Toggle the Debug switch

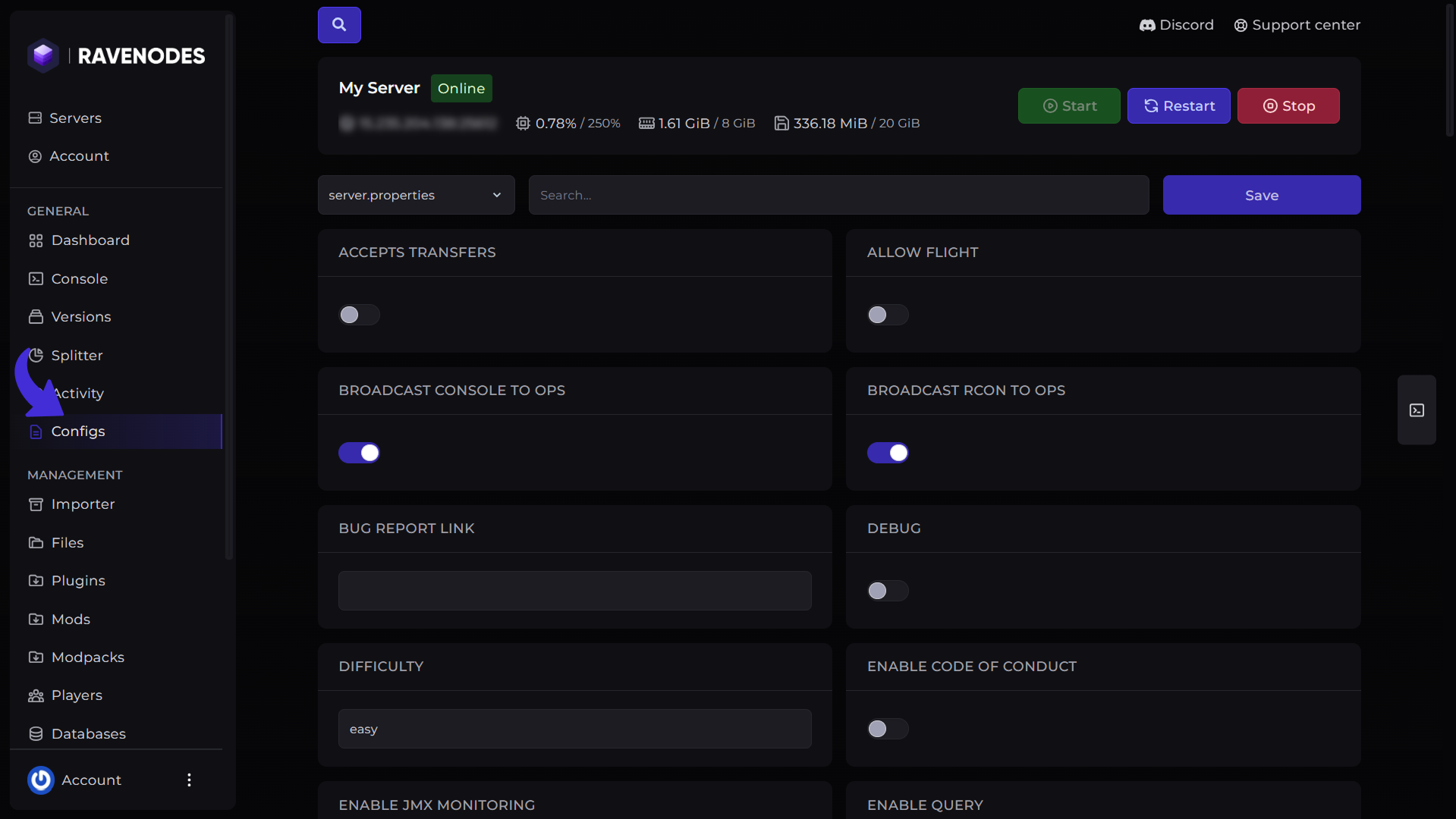click(888, 591)
